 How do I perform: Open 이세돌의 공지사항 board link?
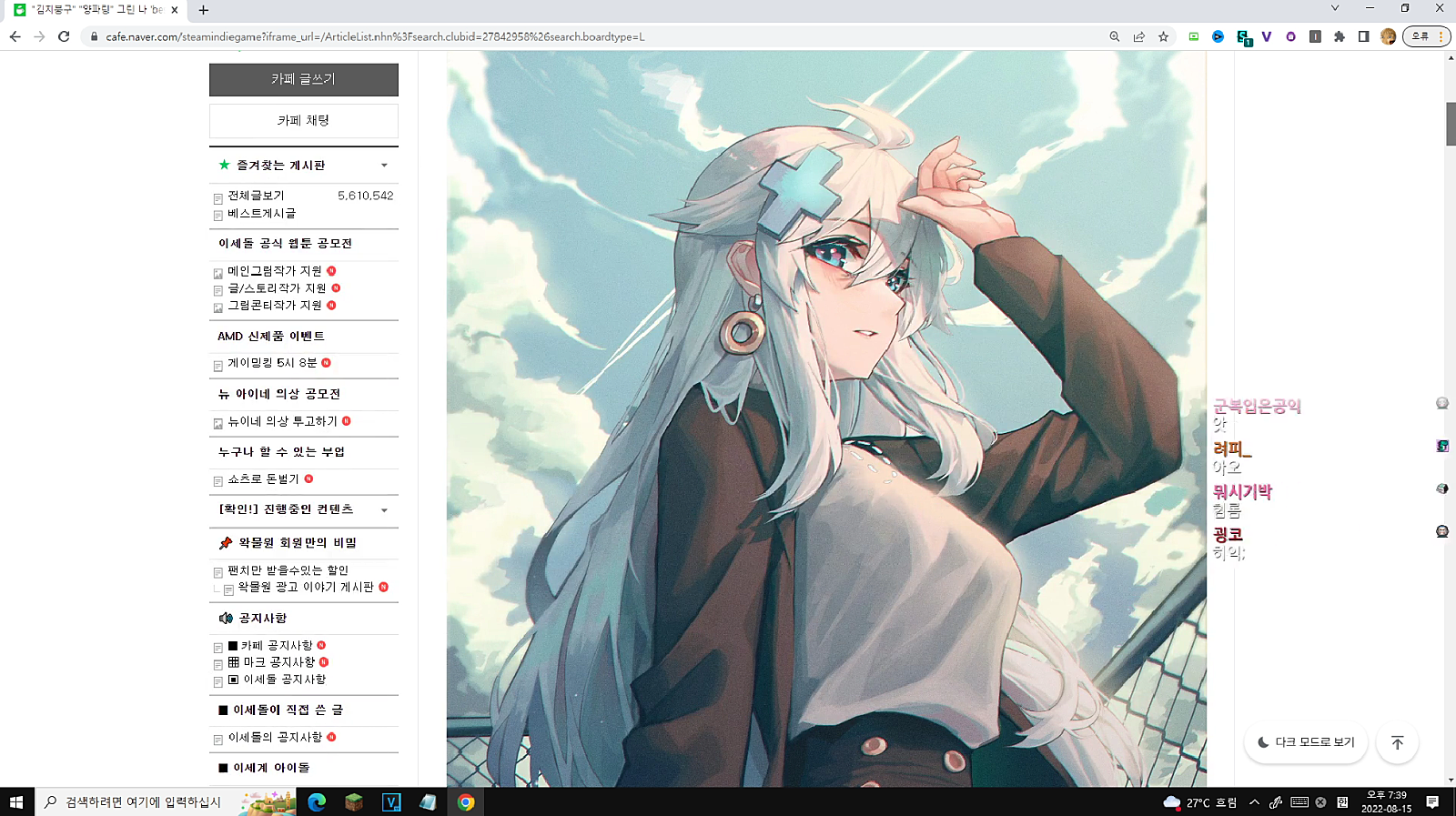click(x=275, y=737)
